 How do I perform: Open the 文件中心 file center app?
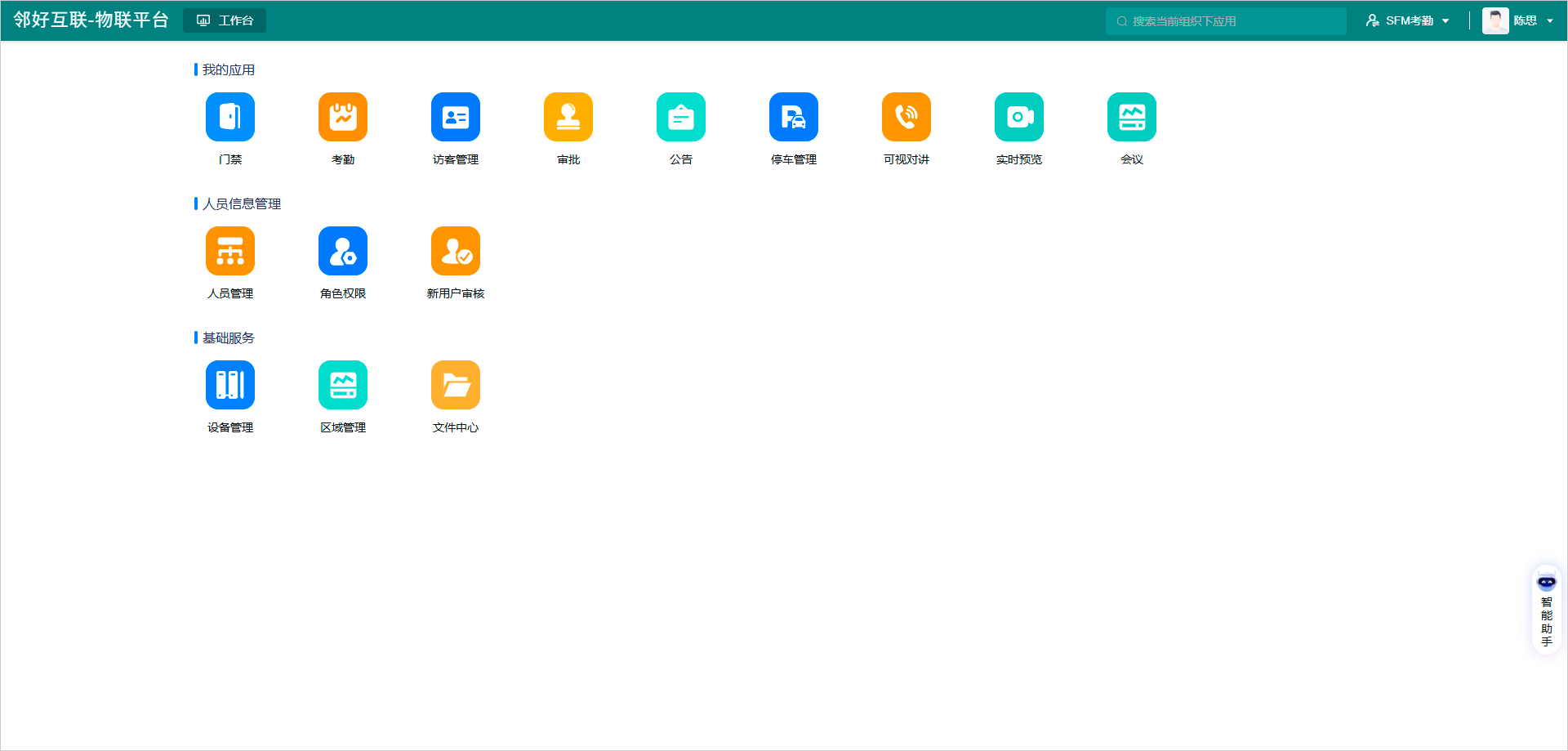pos(455,385)
